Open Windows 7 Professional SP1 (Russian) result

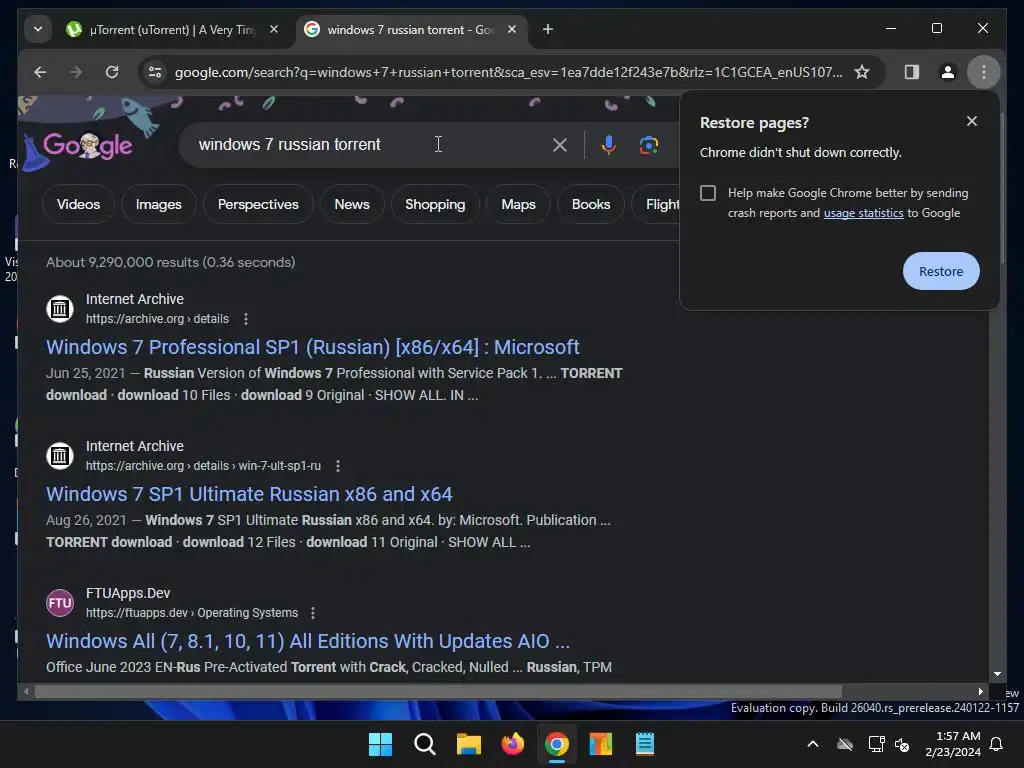[x=313, y=347]
